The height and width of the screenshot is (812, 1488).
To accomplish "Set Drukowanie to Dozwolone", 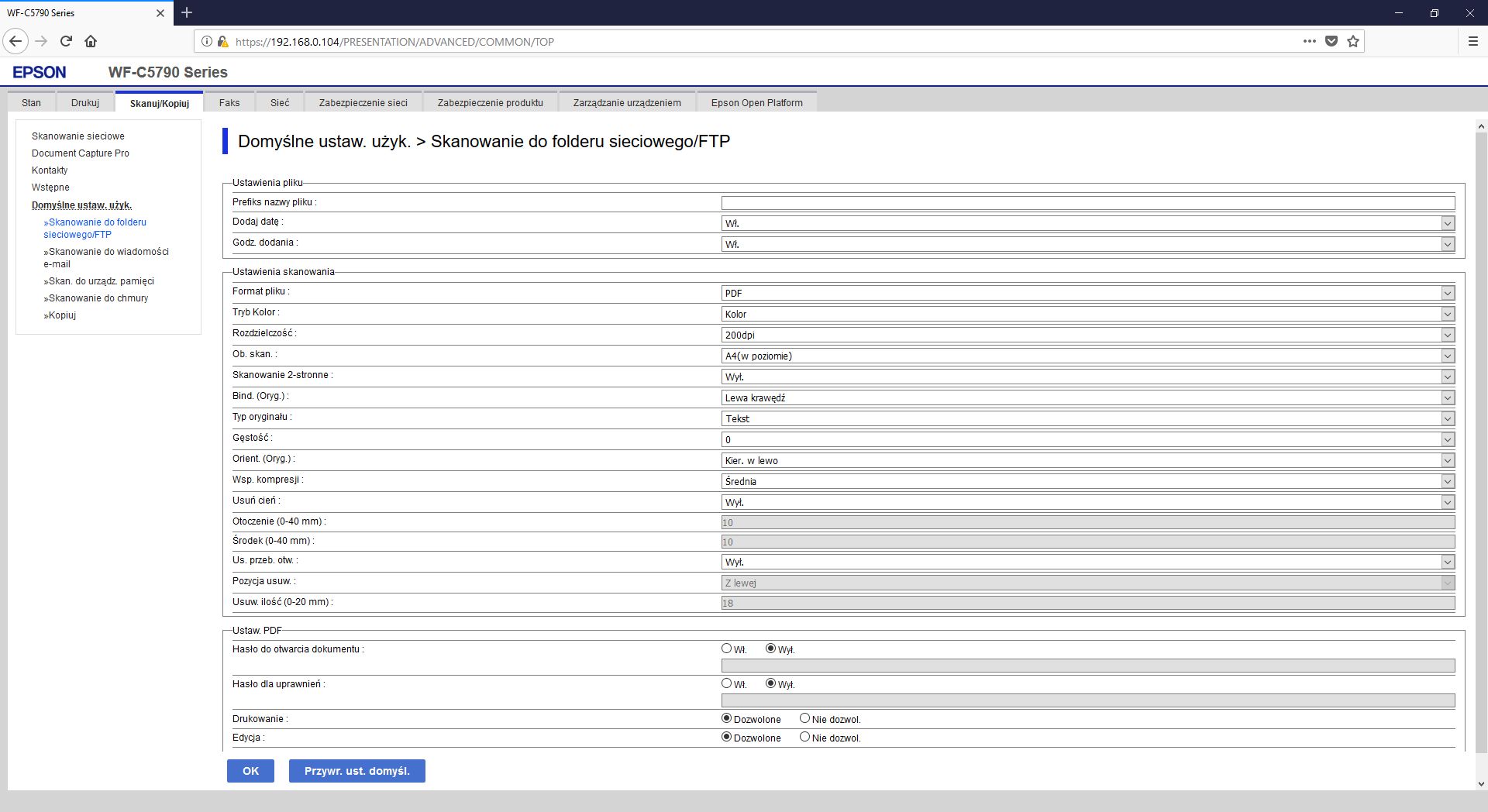I will coord(726,718).
